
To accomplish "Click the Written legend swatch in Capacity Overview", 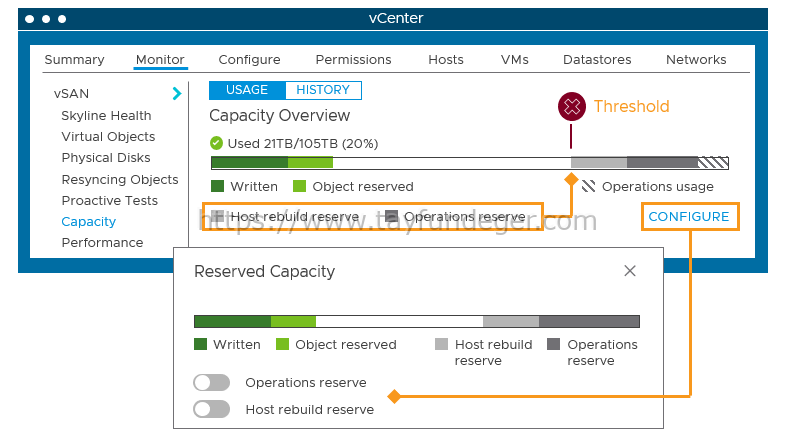I will pos(217,186).
